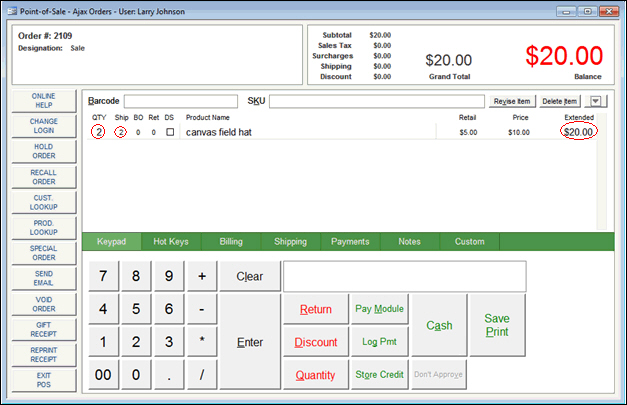Open the dropdown arrow next to Delete Item
The height and width of the screenshot is (405, 627).
click(x=596, y=101)
